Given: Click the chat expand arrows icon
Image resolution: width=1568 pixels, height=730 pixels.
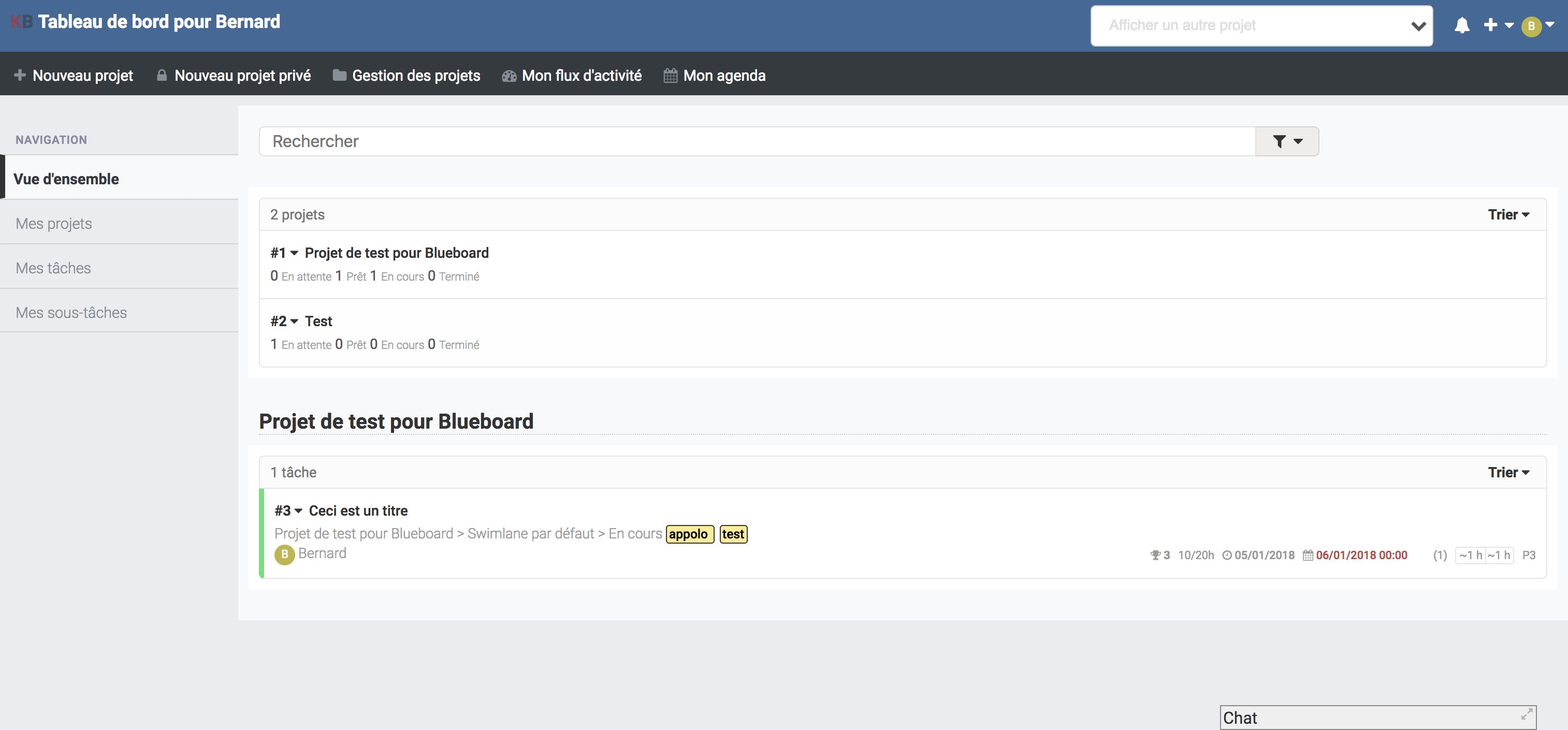Looking at the screenshot, I should click(1526, 714).
